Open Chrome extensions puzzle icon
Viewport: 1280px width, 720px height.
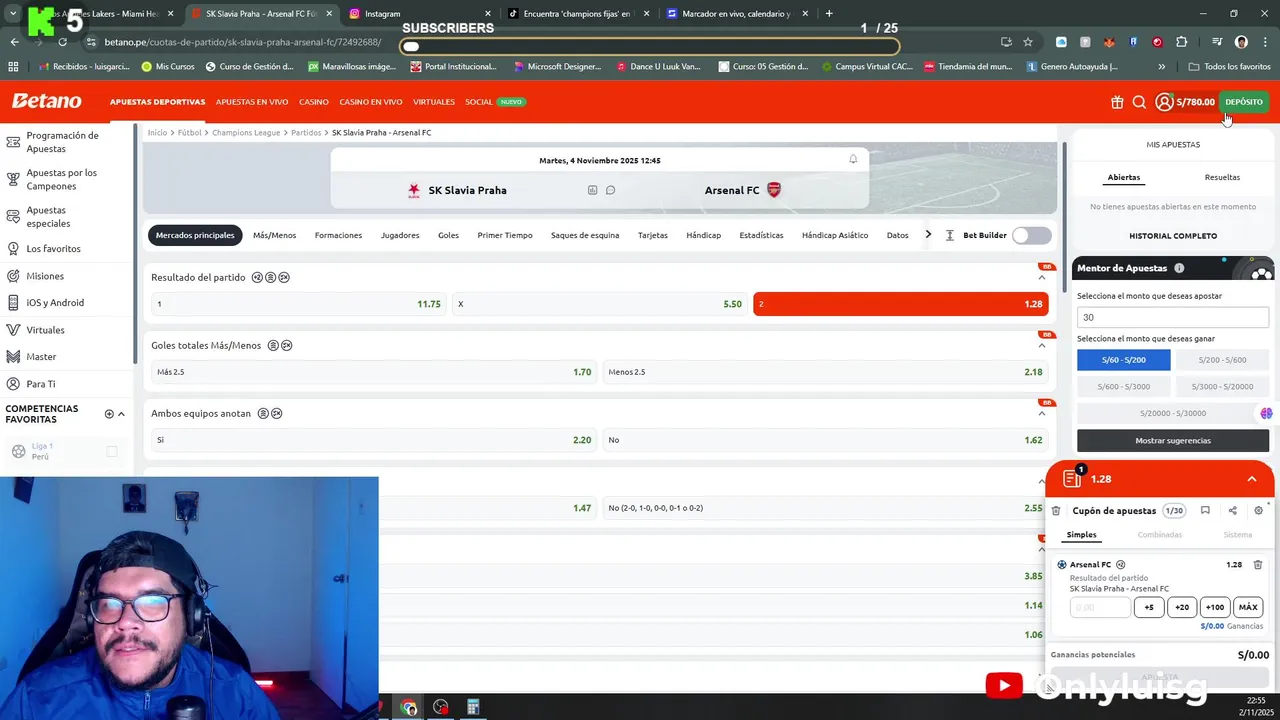1182,42
